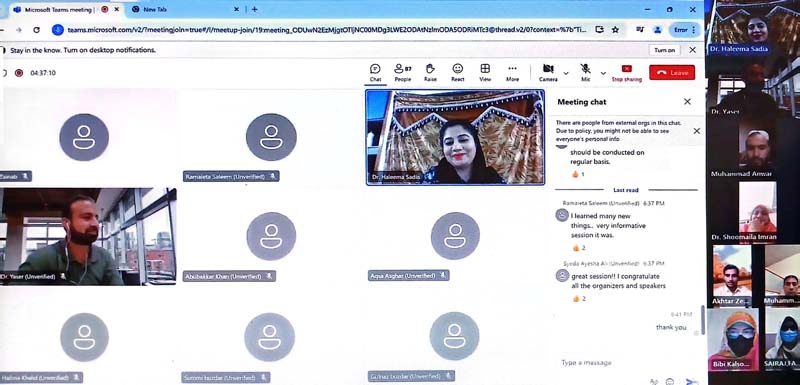Bookmark this page with the star
Viewport: 800px width, 385px height.
(615, 30)
